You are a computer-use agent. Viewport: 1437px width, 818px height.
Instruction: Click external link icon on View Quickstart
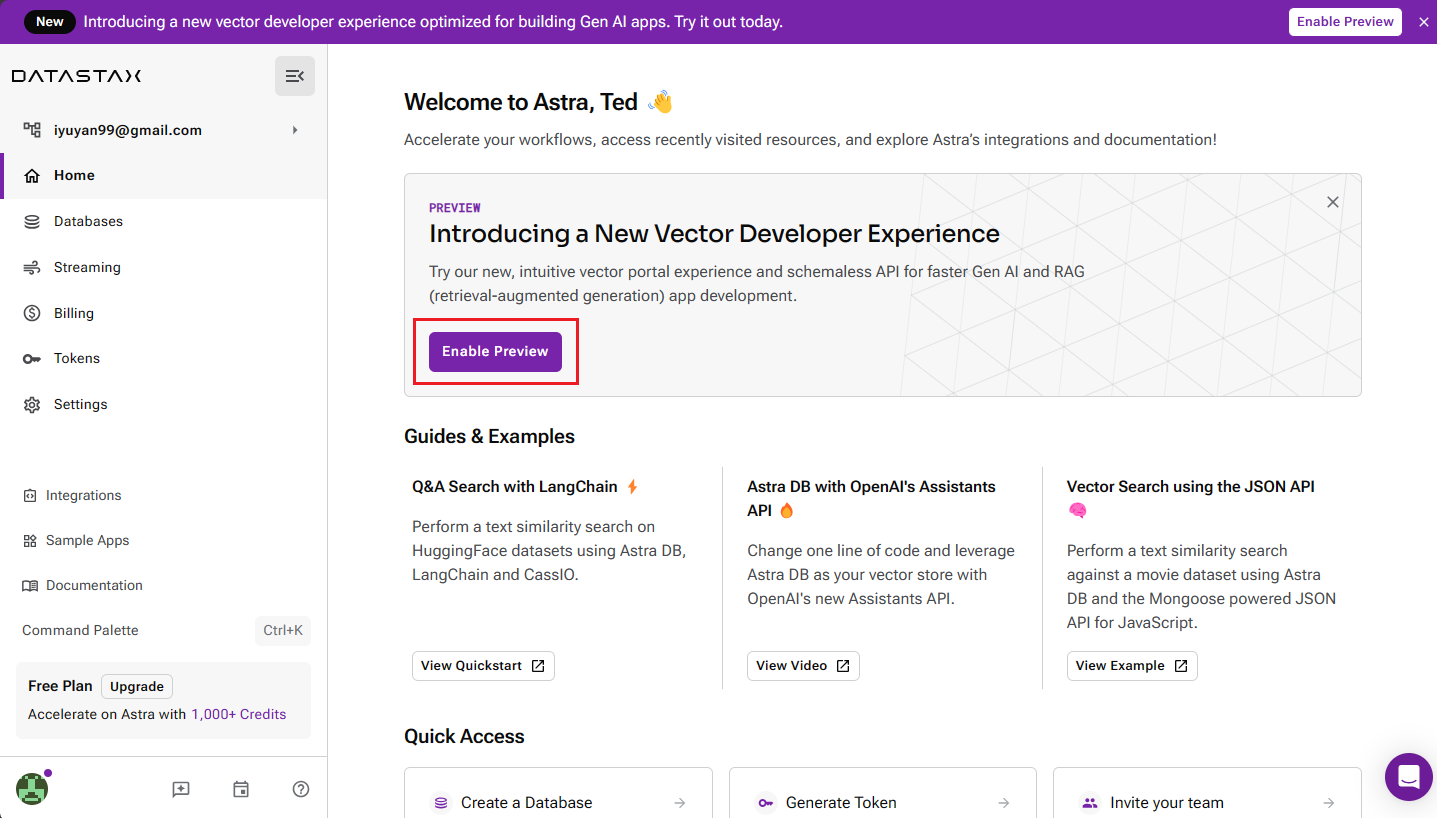538,666
